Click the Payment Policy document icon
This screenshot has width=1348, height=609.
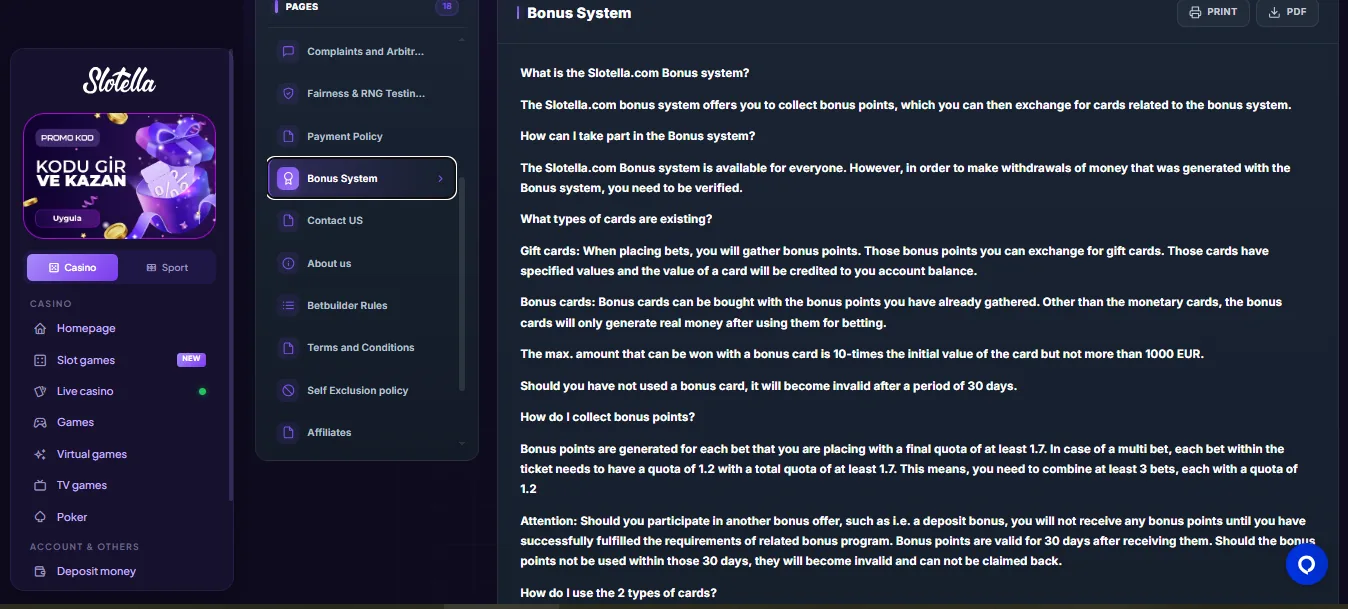click(288, 136)
